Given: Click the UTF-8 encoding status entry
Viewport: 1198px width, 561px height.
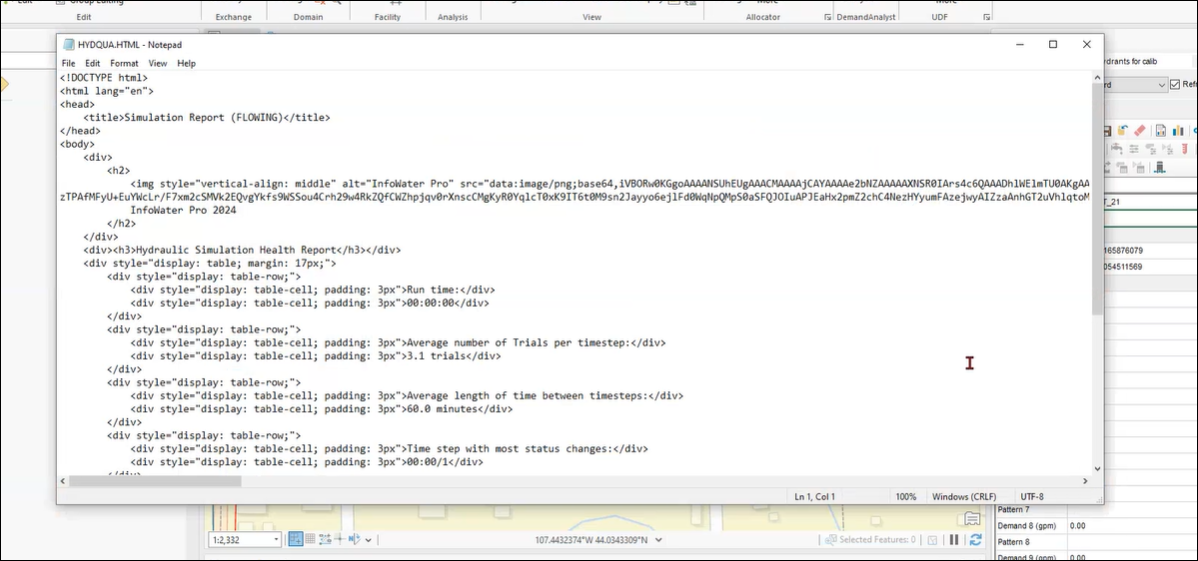Looking at the screenshot, I should [x=1031, y=497].
